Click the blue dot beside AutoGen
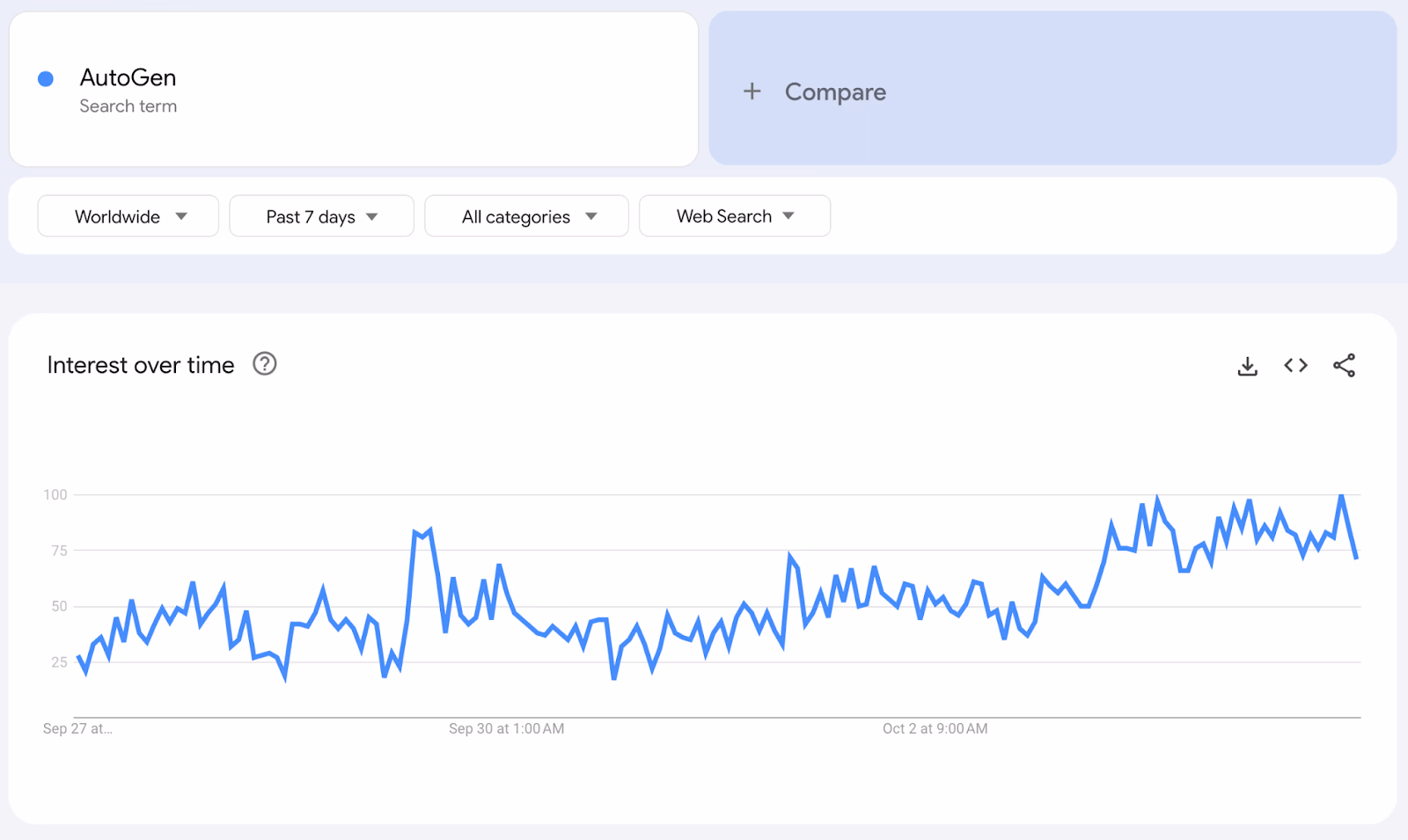 click(x=46, y=79)
